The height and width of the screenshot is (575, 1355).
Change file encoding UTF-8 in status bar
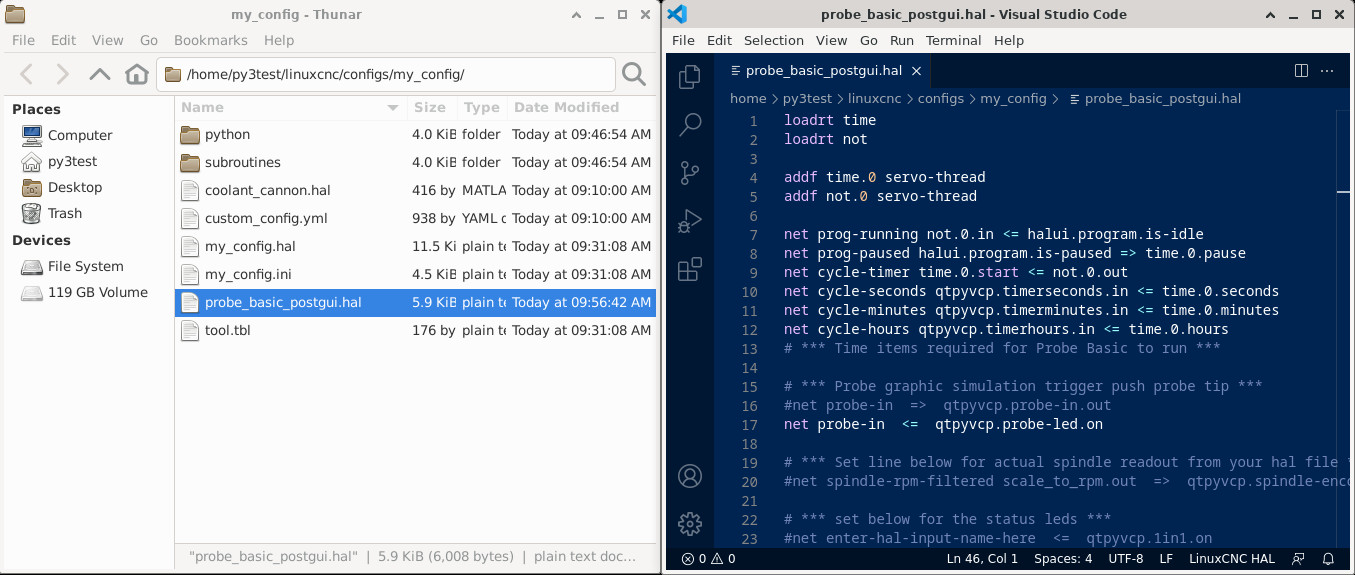(x=1126, y=559)
